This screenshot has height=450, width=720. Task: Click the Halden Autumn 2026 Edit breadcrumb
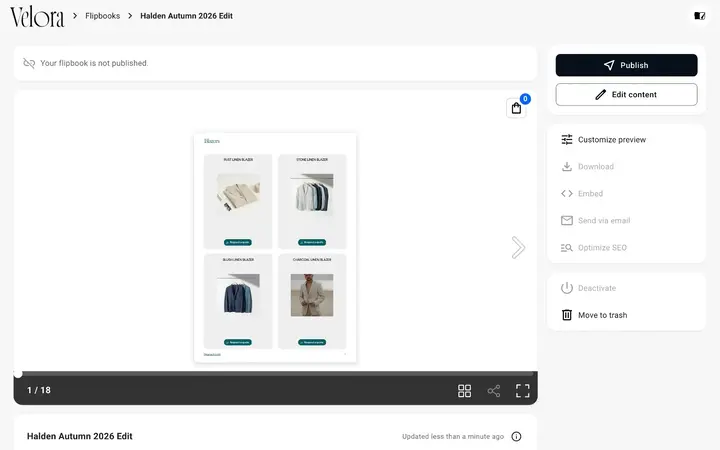point(186,16)
